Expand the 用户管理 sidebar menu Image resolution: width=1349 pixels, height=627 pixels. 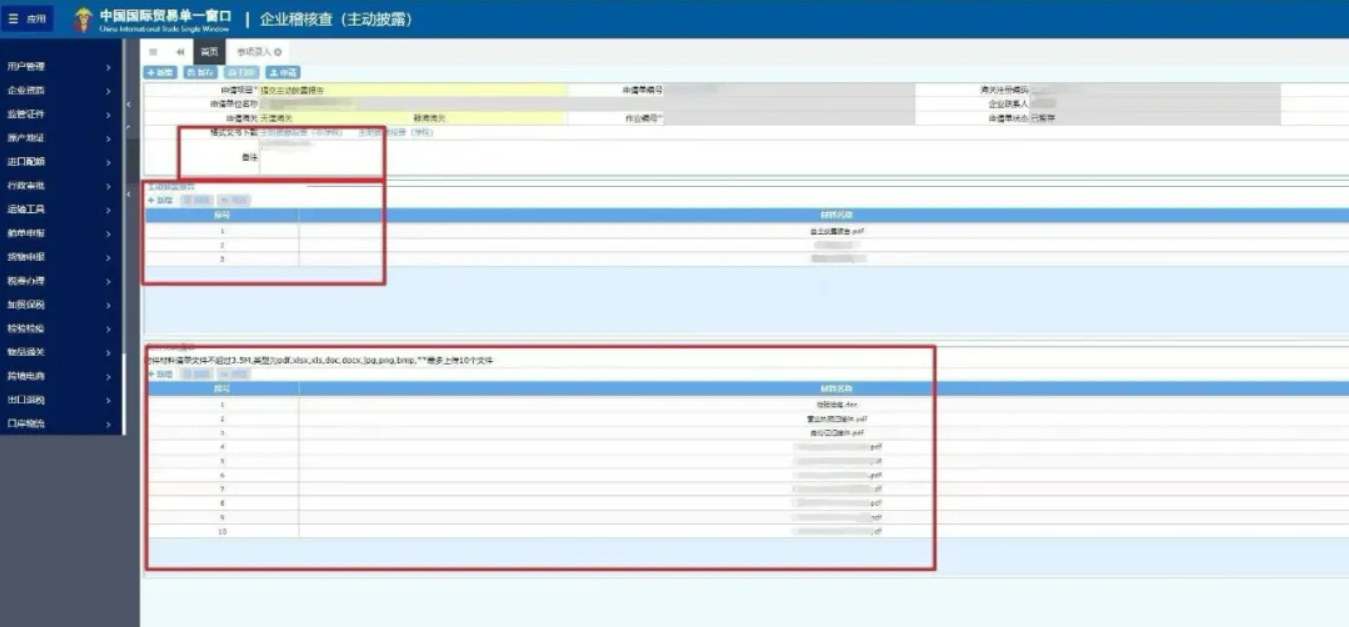click(x=60, y=67)
